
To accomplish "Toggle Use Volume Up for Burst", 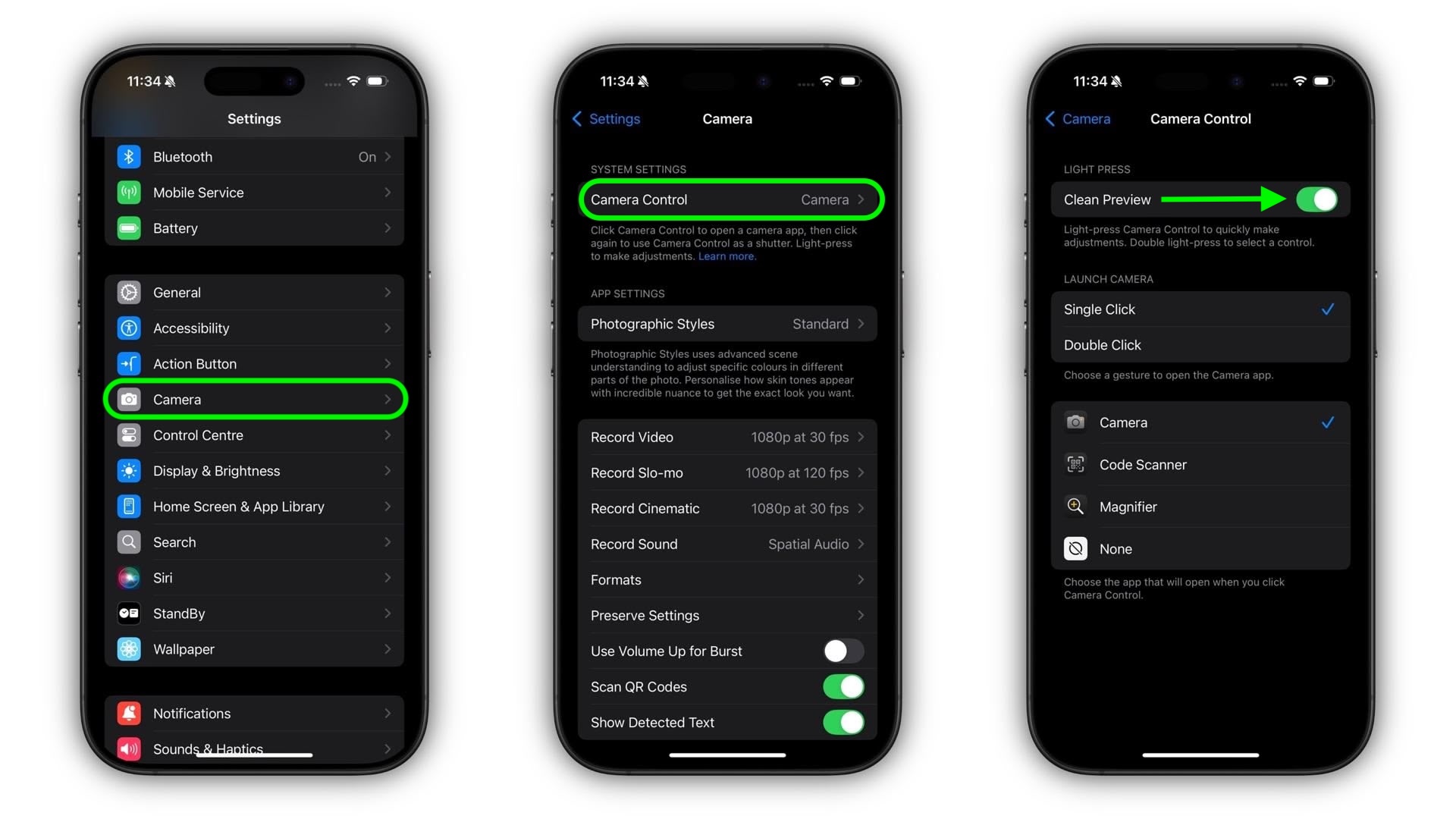I will [x=841, y=651].
